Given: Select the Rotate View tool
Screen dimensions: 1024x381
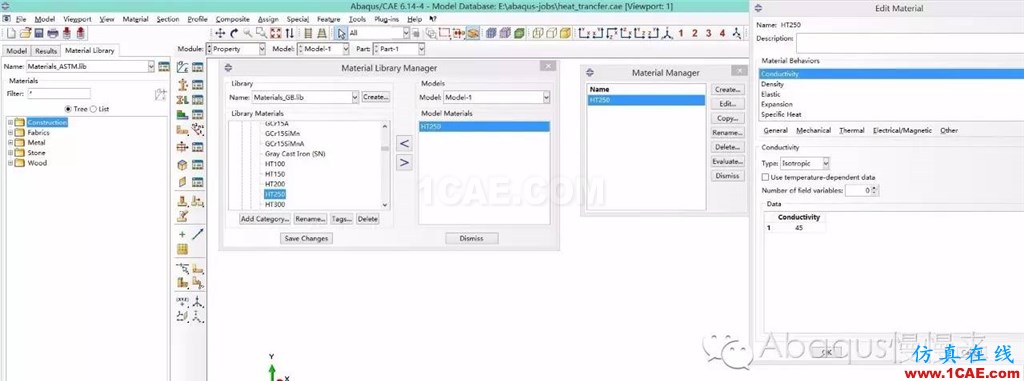Looking at the screenshot, I should coord(234,33).
